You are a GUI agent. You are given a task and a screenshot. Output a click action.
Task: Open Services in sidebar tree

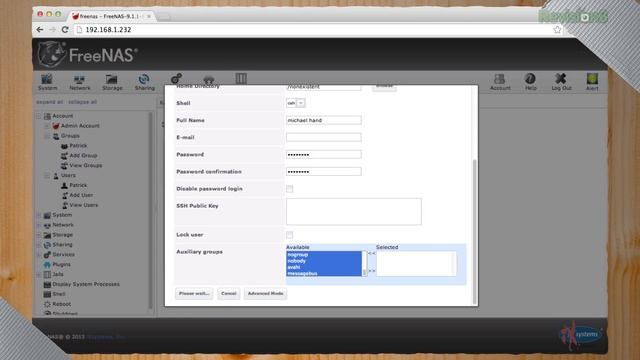pyautogui.click(x=63, y=254)
